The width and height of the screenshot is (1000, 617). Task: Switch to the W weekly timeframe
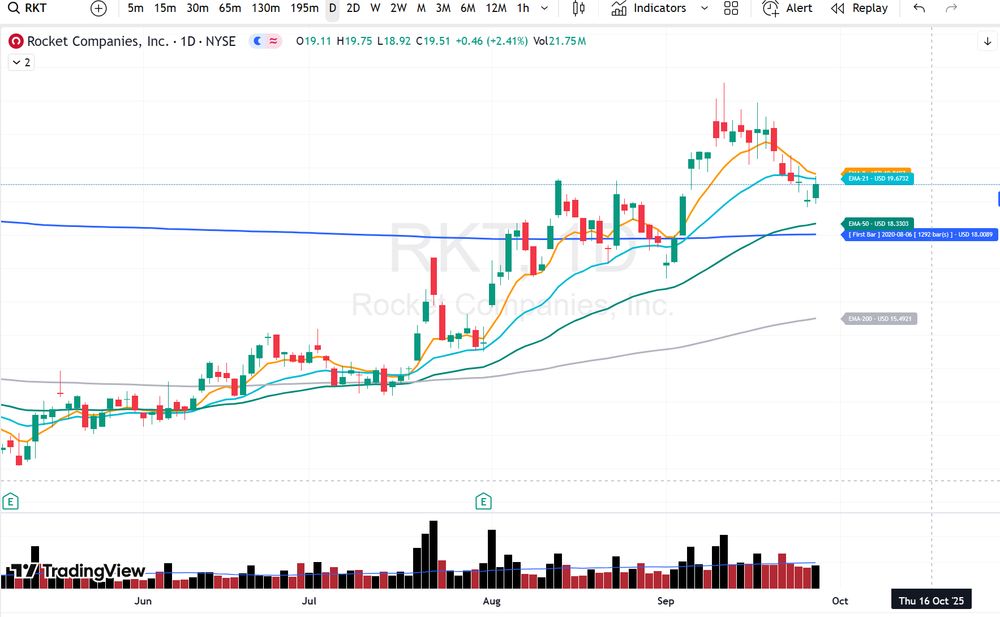[x=375, y=8]
